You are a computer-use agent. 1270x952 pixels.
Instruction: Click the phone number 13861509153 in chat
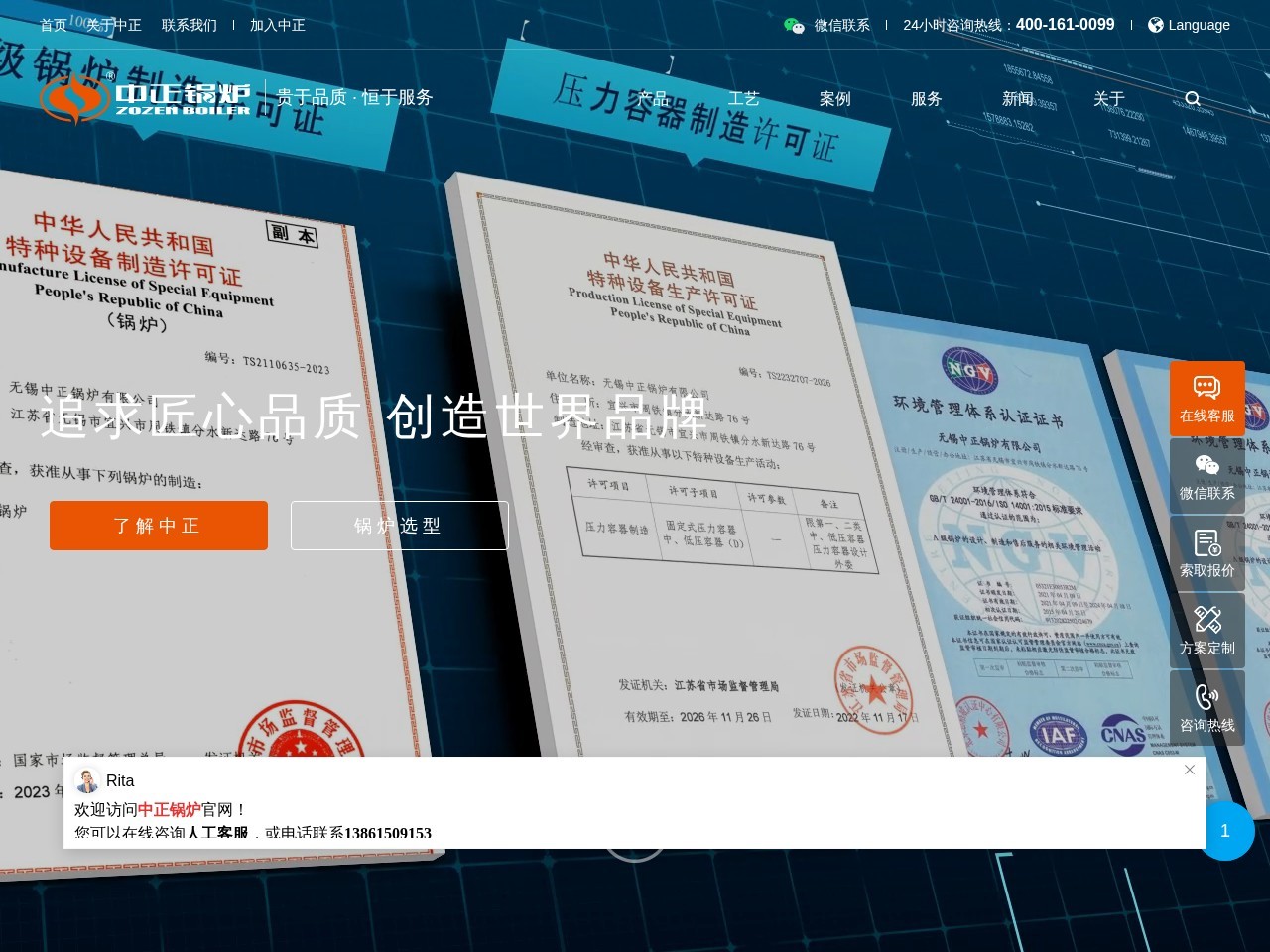(x=388, y=834)
